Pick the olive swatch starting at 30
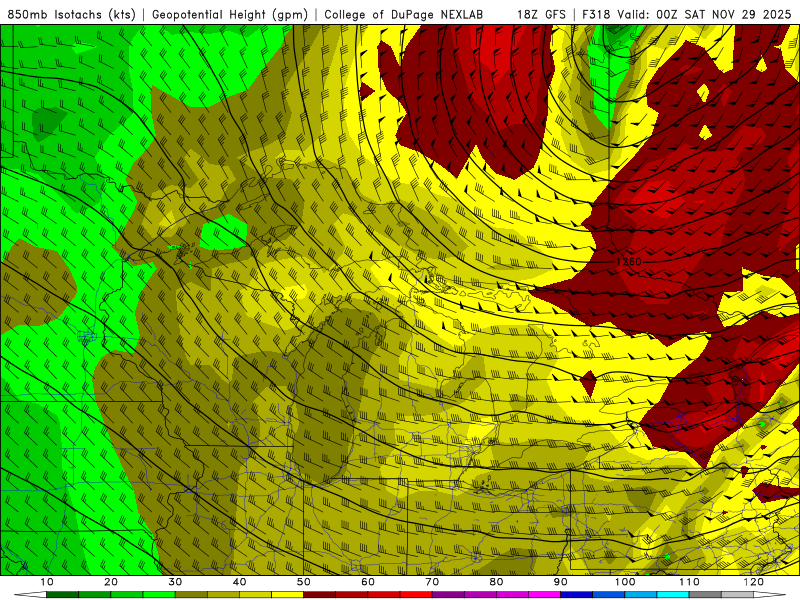 [191, 595]
